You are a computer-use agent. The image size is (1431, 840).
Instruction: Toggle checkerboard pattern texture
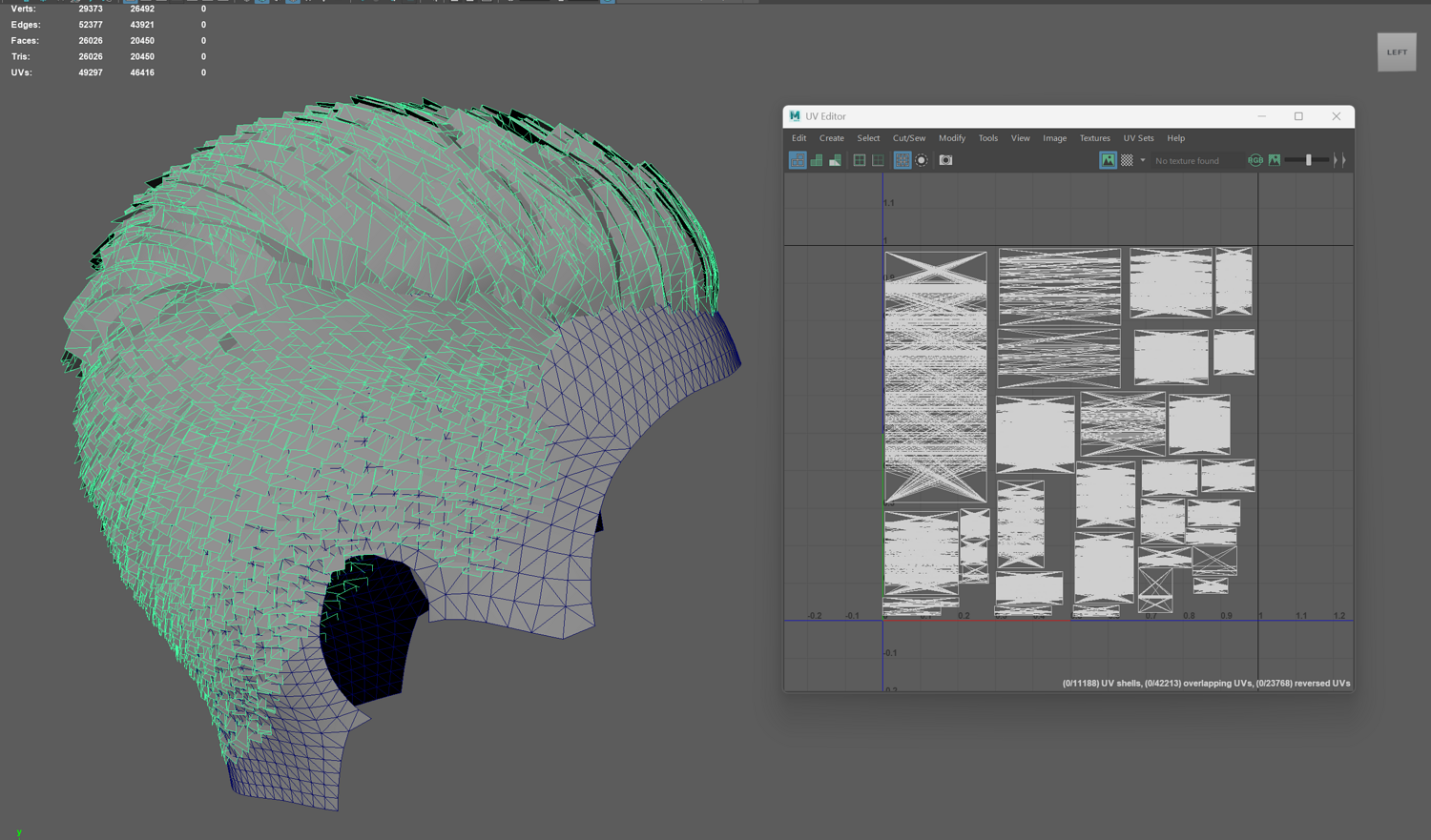1127,160
